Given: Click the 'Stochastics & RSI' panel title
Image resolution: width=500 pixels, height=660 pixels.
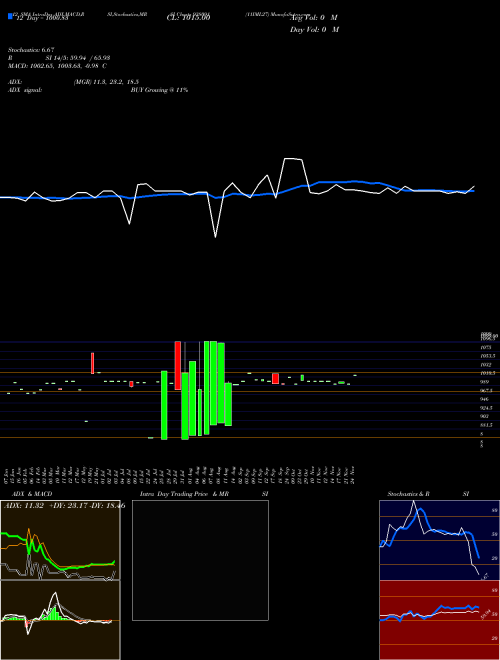Looking at the screenshot, I should (x=428, y=494).
